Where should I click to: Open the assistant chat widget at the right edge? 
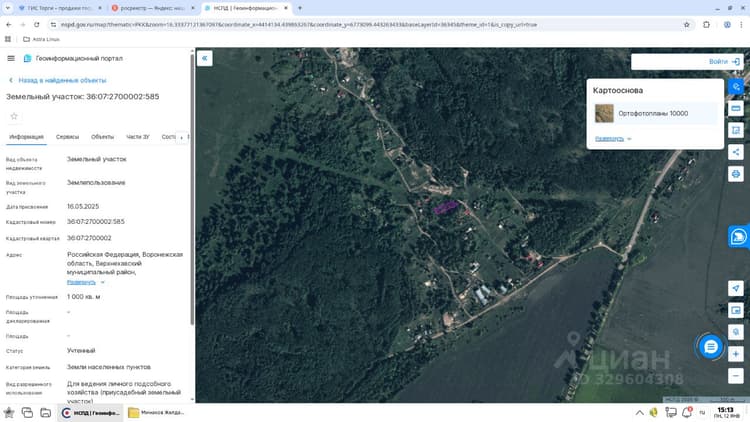(739, 236)
